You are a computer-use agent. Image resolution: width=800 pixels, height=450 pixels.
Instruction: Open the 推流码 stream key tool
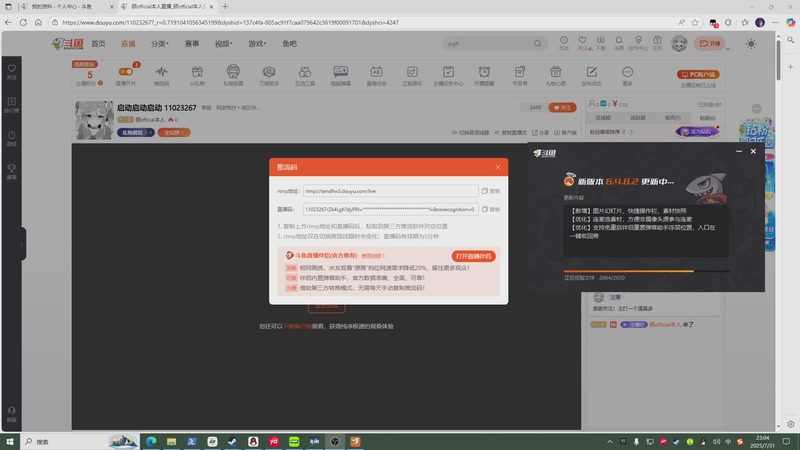161,75
